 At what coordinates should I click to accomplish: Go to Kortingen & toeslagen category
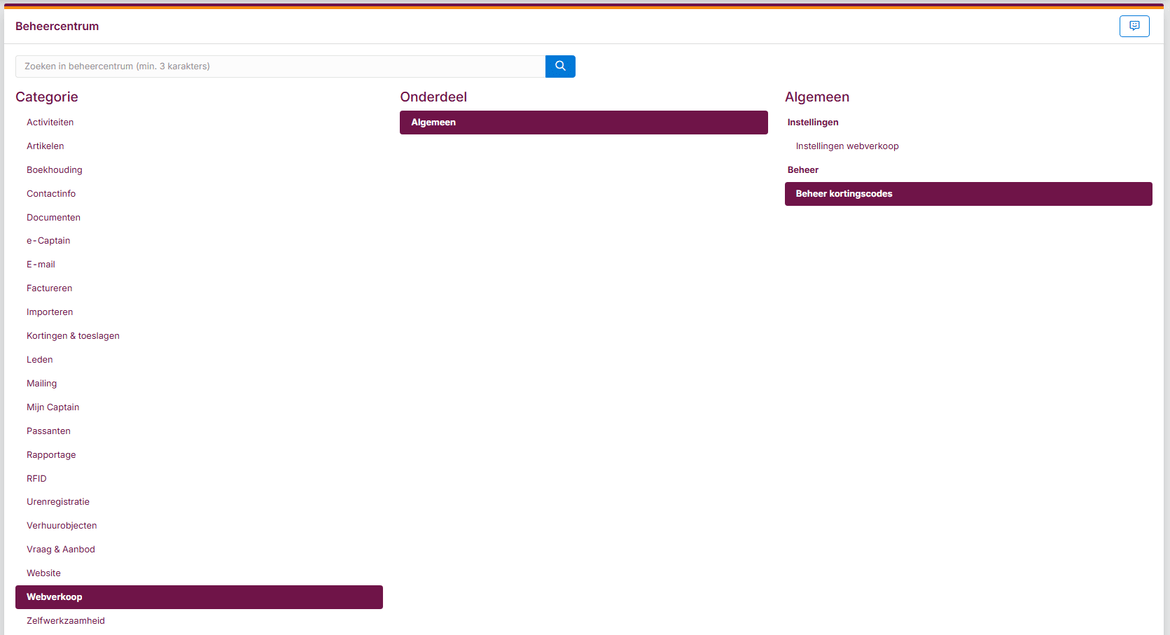click(x=73, y=336)
